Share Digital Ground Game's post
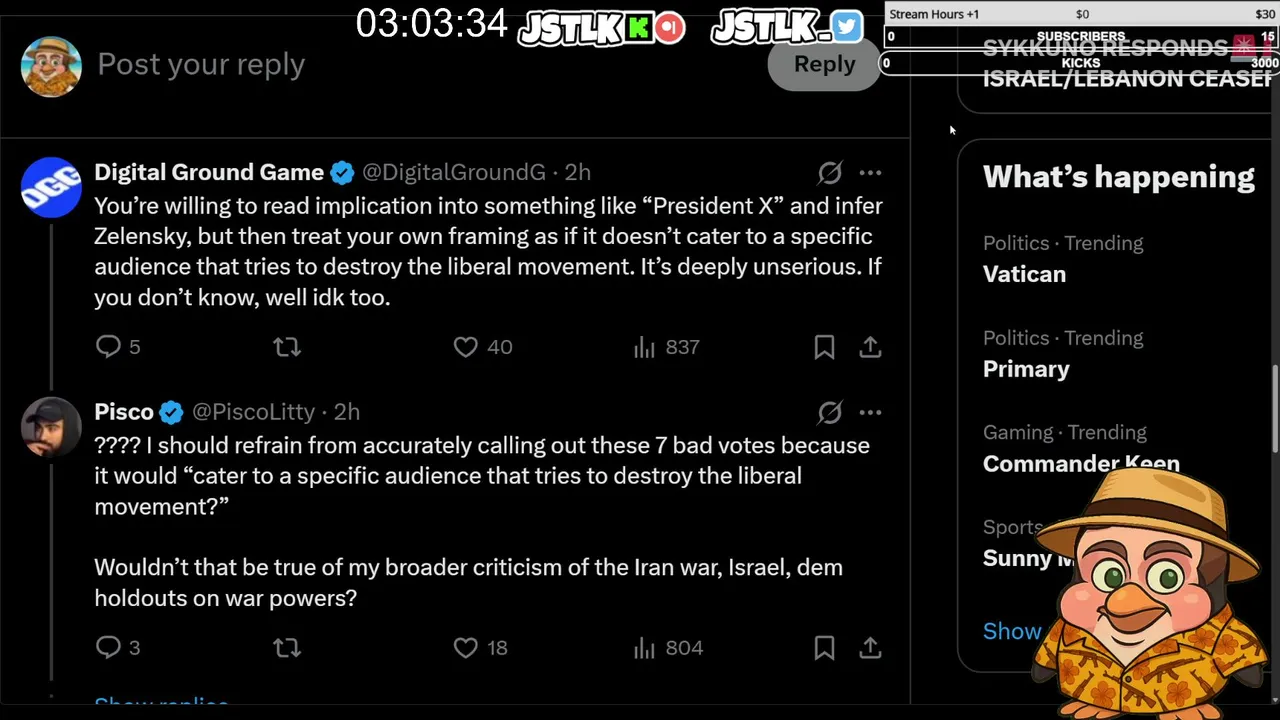The width and height of the screenshot is (1280, 720). coord(870,347)
